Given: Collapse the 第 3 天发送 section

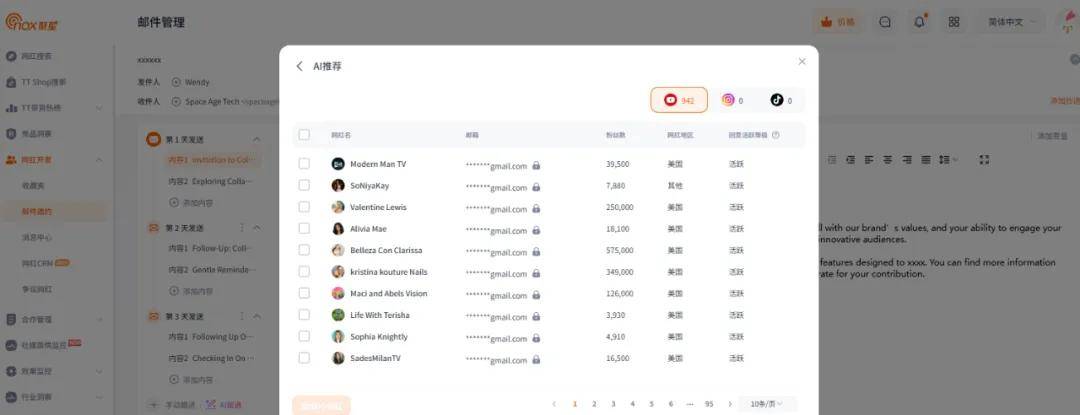Looking at the screenshot, I should point(256,316).
